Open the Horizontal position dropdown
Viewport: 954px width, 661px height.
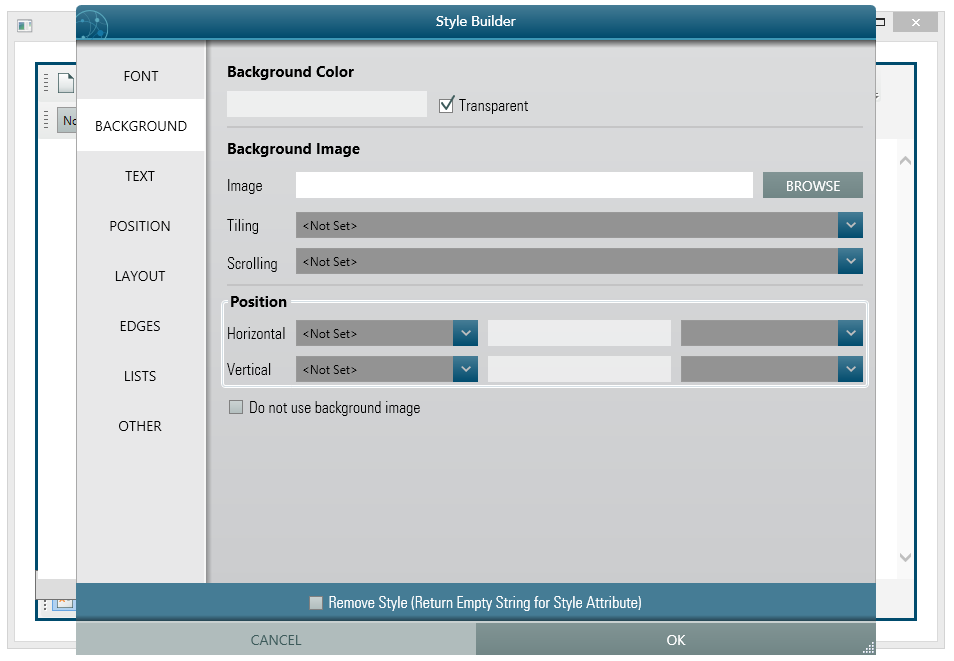[465, 333]
